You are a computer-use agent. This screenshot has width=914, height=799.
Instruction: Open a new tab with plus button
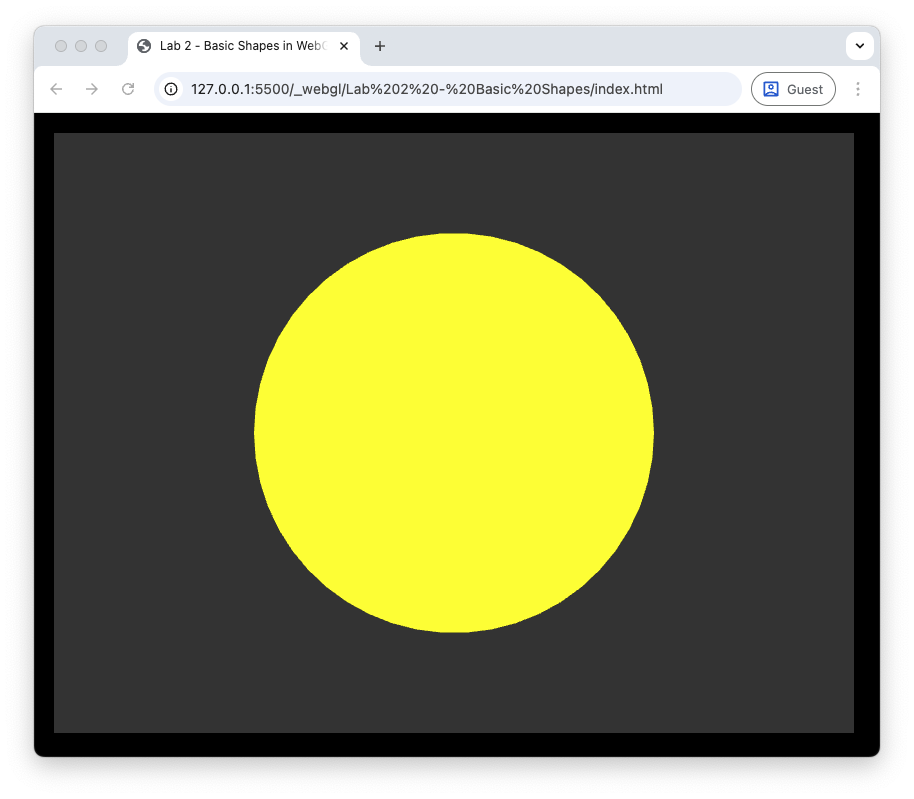[380, 46]
